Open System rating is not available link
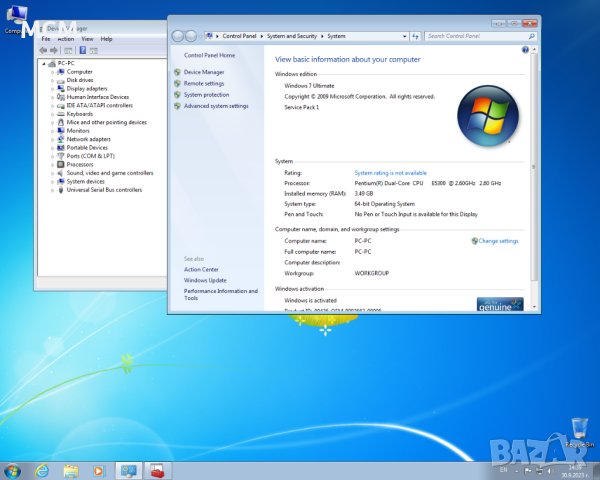 tap(390, 173)
